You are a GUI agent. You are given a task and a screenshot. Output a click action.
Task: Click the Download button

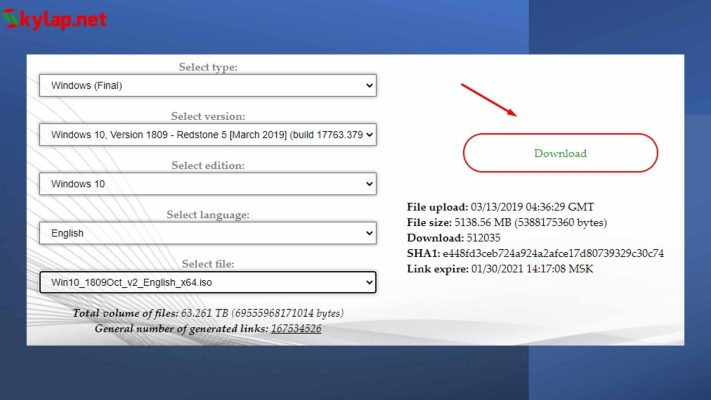[560, 153]
